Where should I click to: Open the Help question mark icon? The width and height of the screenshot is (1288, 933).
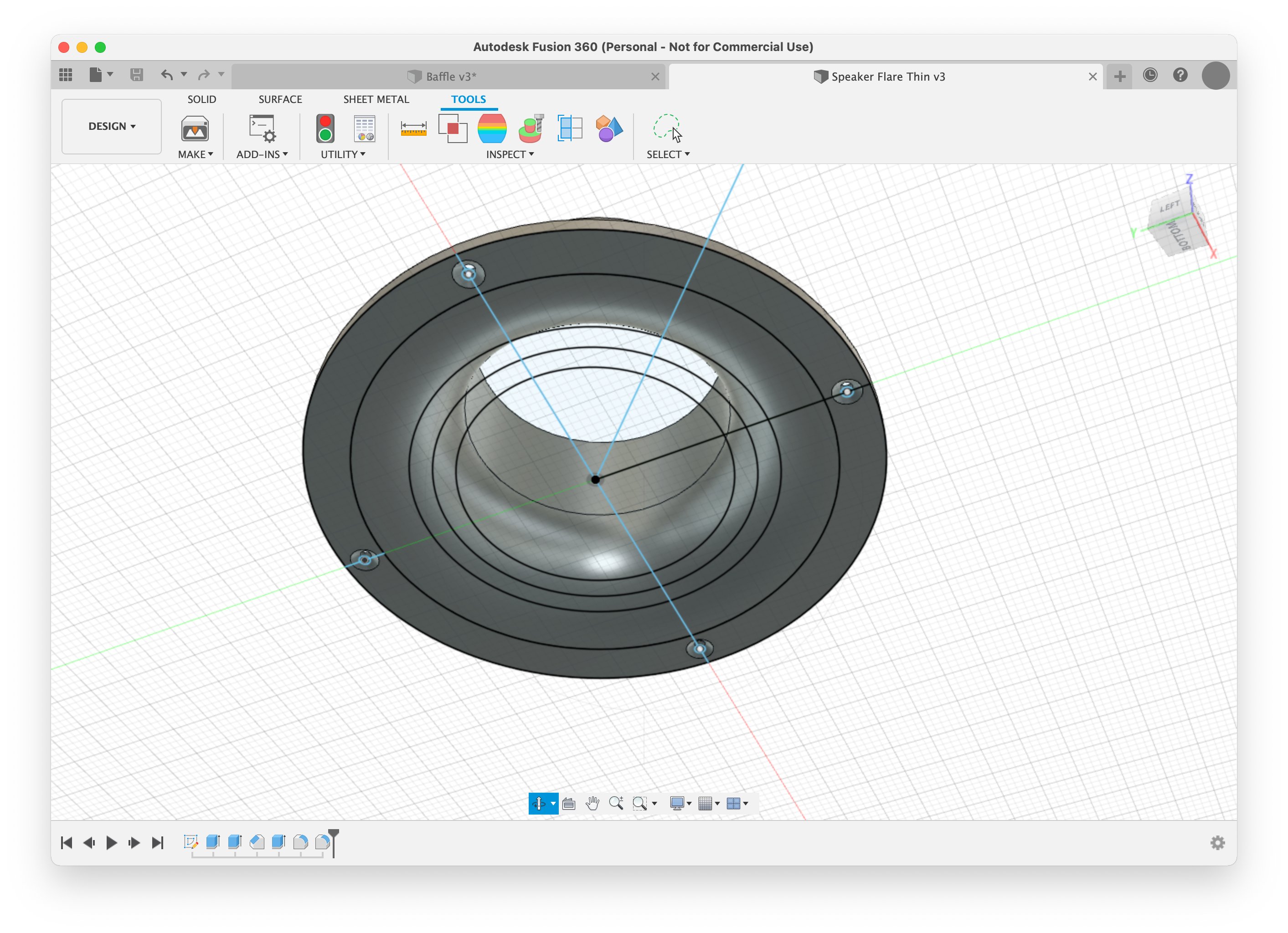pyautogui.click(x=1180, y=75)
